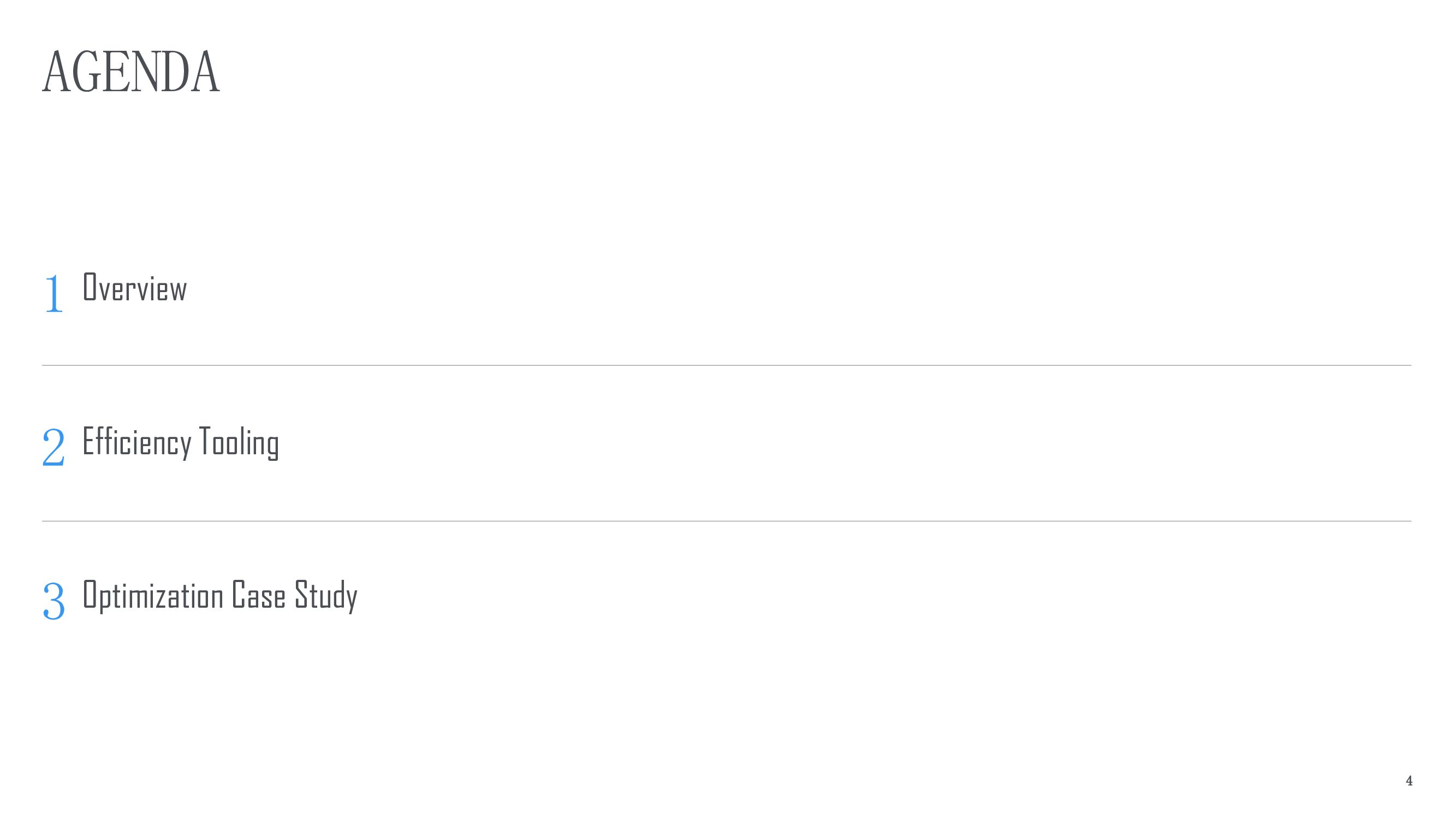Click the word Efficiency

point(137,442)
